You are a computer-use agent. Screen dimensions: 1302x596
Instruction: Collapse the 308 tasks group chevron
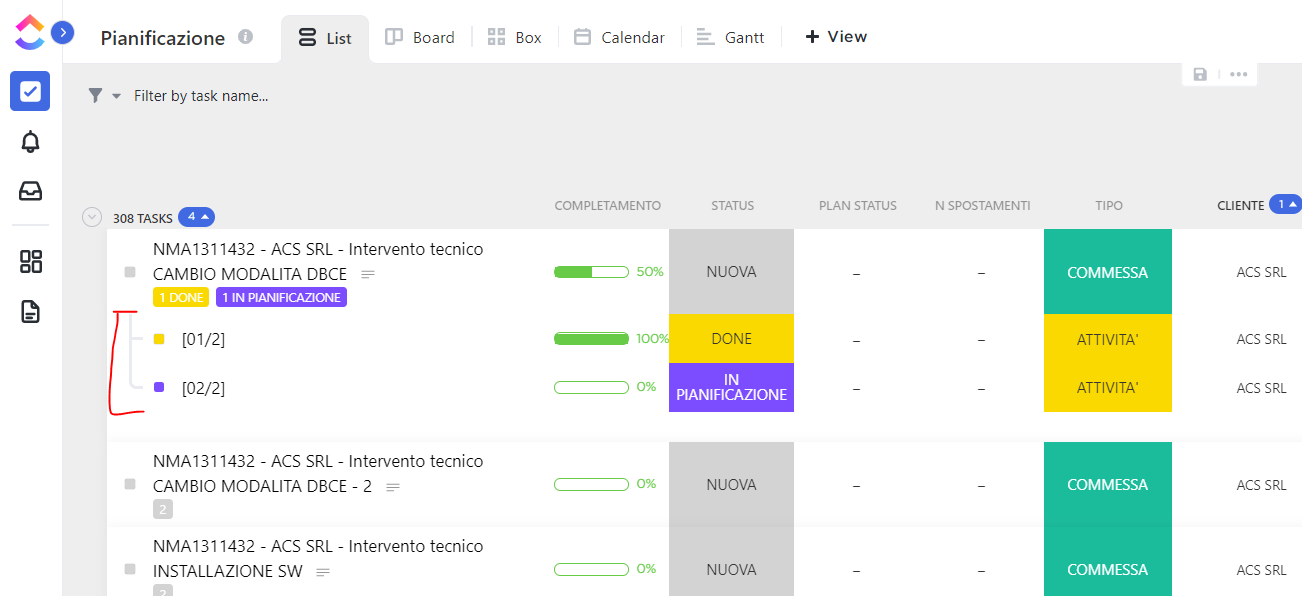(x=92, y=217)
